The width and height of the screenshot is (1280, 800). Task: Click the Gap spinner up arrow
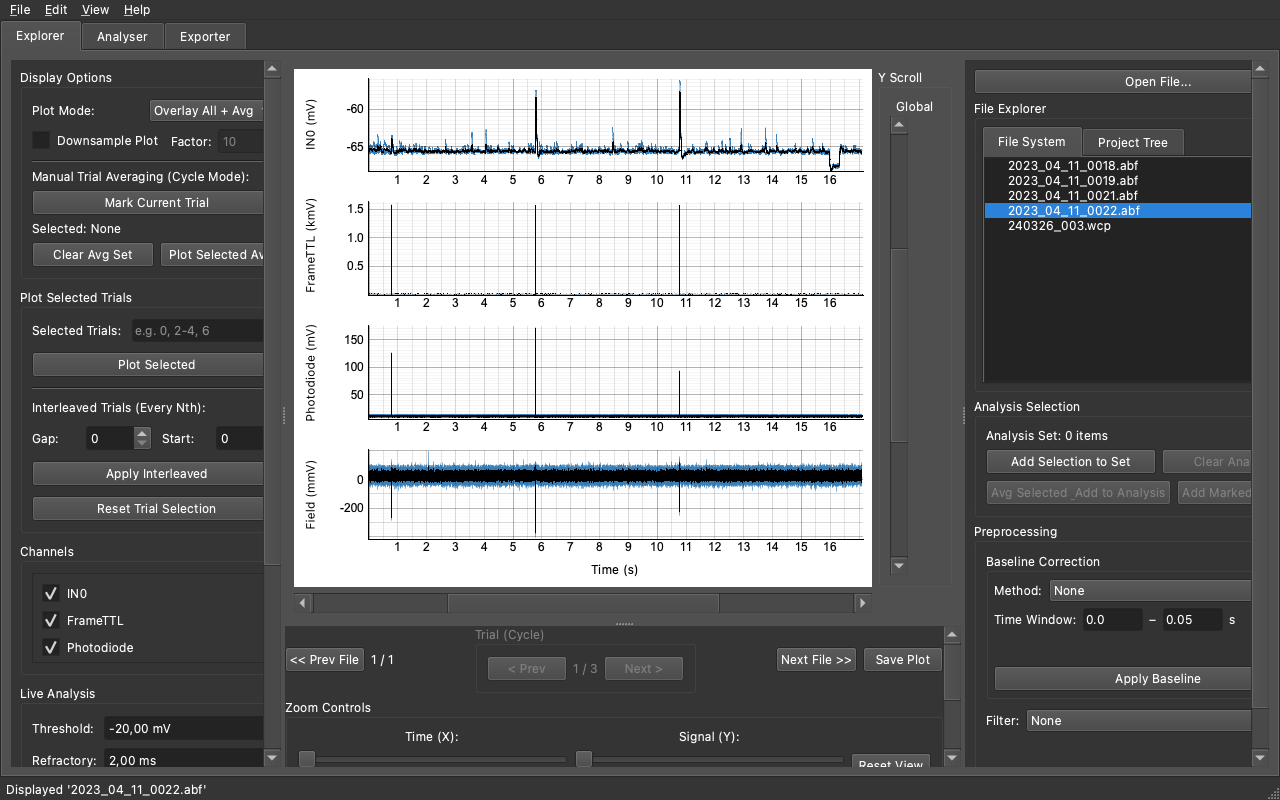click(x=142, y=433)
